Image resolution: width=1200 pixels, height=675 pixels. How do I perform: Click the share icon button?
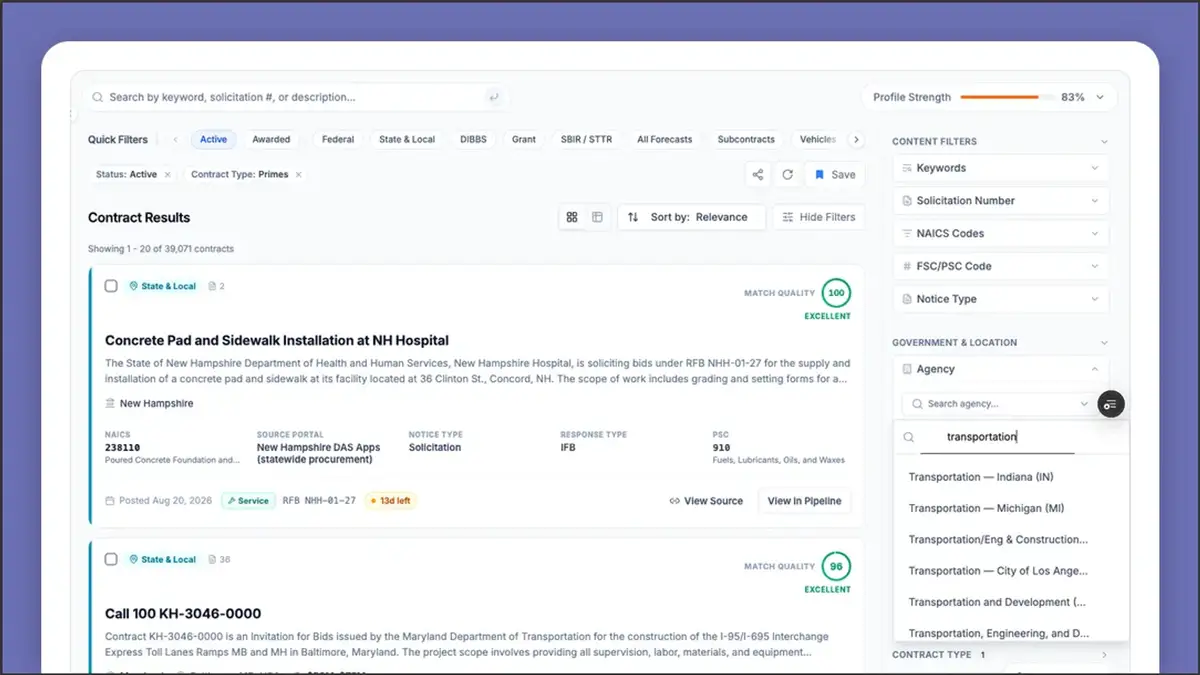pos(758,174)
